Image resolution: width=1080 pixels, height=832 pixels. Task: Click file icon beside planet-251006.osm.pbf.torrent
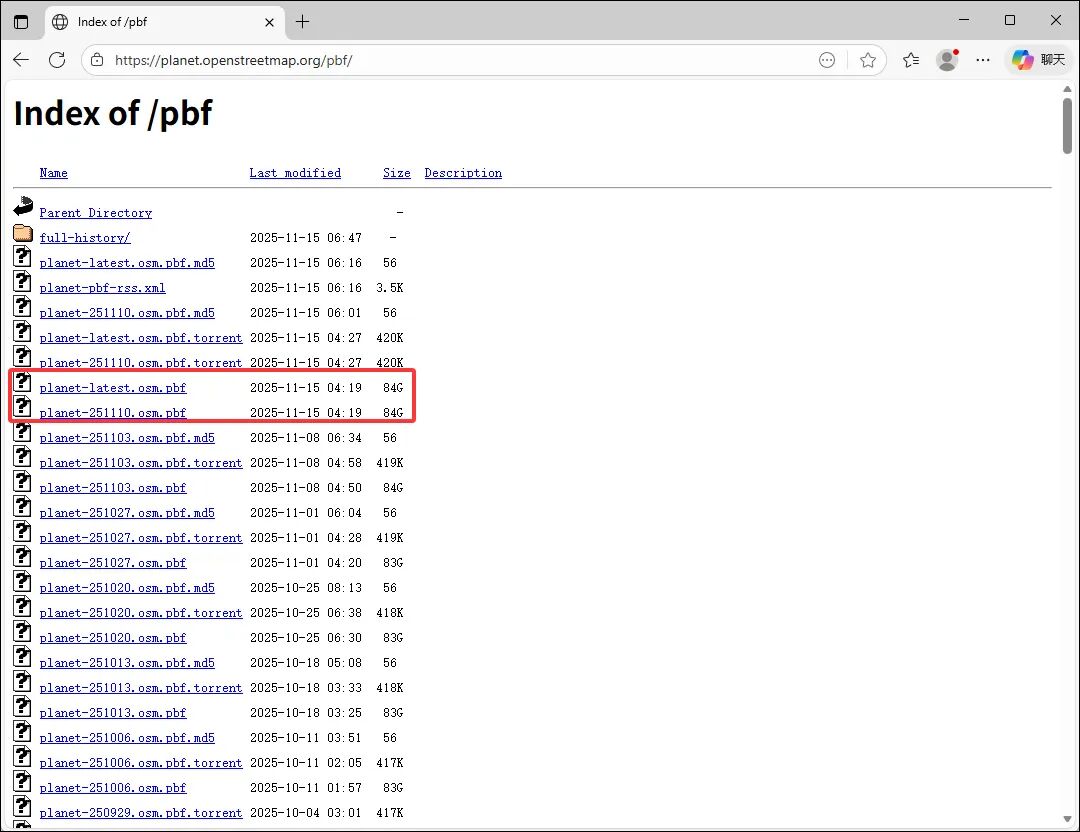point(23,756)
